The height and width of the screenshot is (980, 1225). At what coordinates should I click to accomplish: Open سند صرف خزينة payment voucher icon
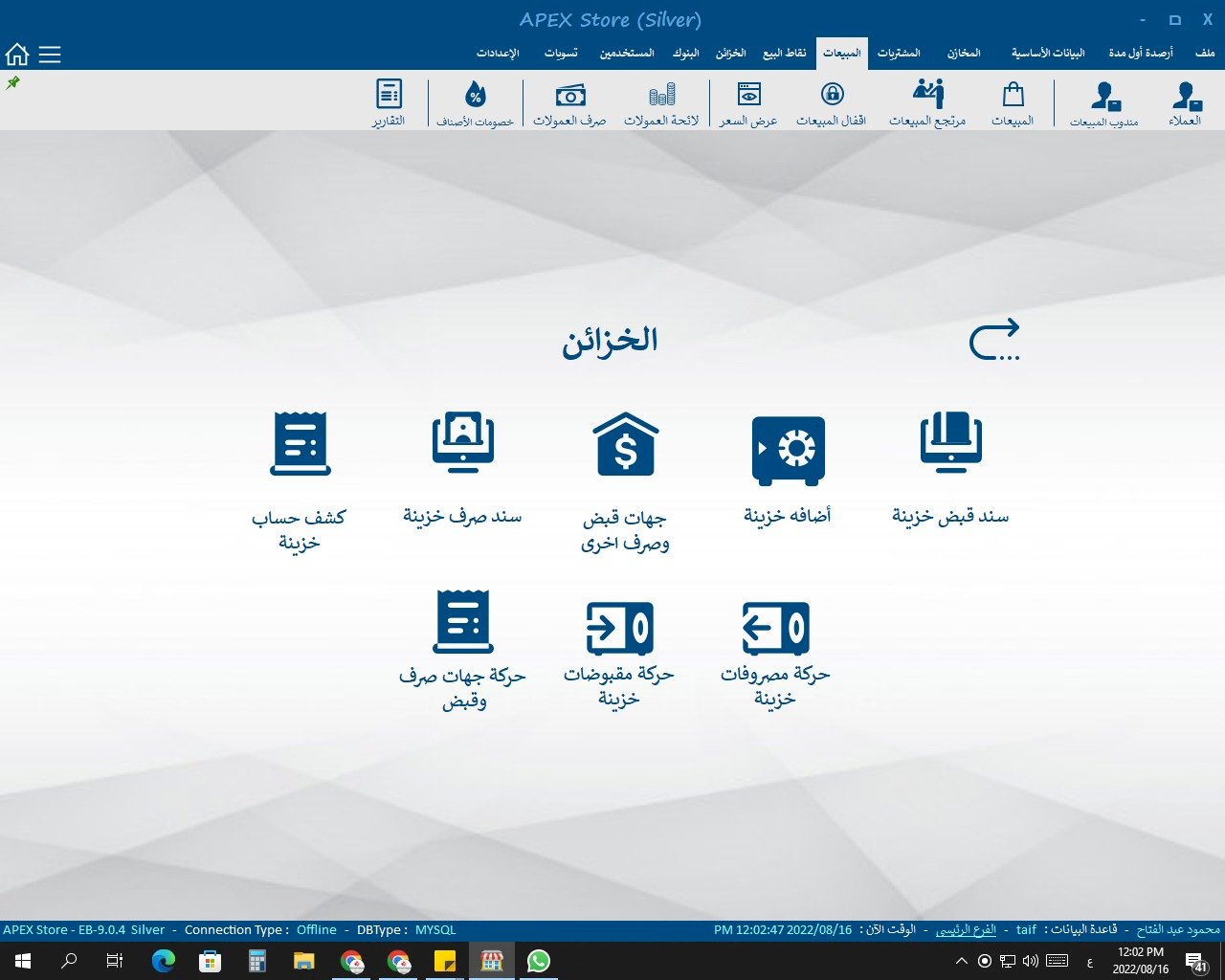(x=462, y=443)
